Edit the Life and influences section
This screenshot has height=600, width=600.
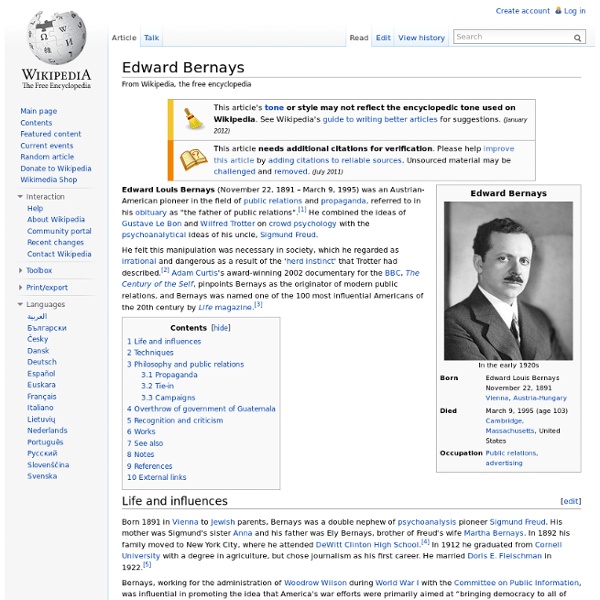coord(571,501)
